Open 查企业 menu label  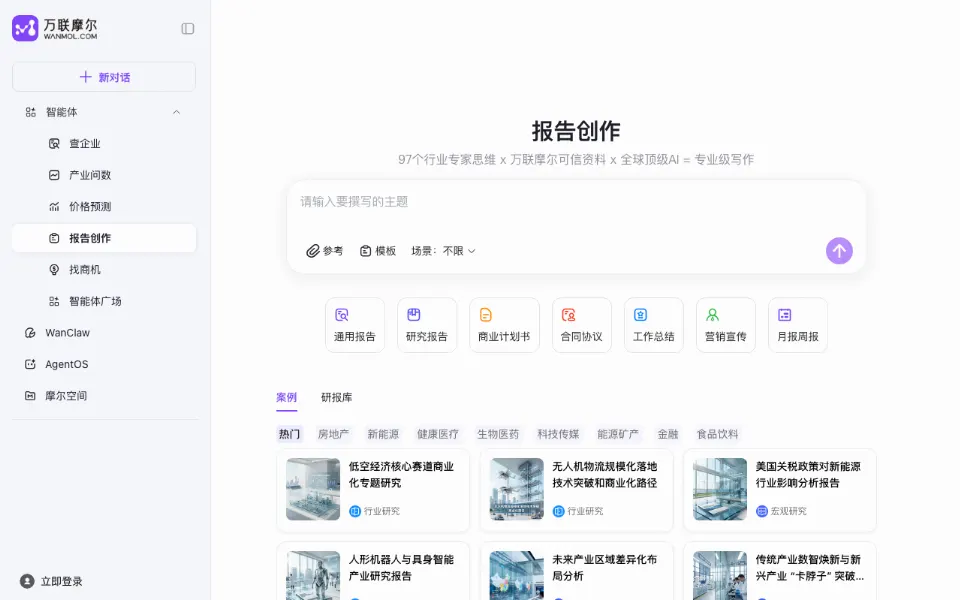pyautogui.click(x=85, y=144)
